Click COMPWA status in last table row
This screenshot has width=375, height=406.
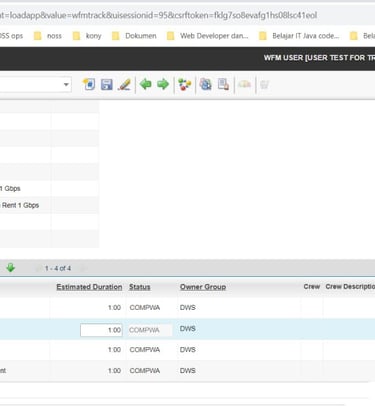[145, 371]
